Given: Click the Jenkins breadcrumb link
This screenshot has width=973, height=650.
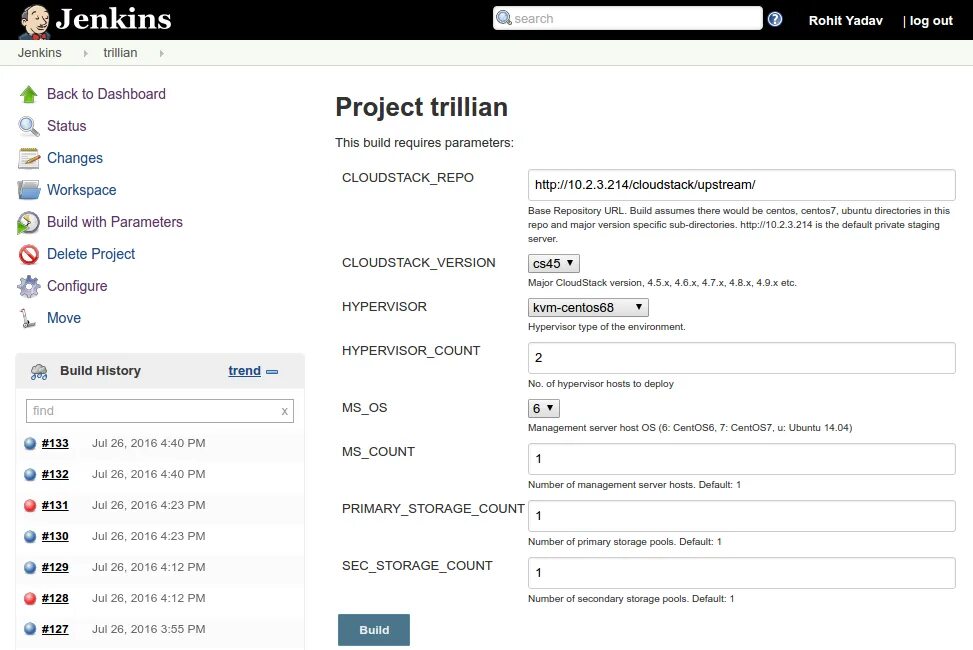Looking at the screenshot, I should click(39, 53).
